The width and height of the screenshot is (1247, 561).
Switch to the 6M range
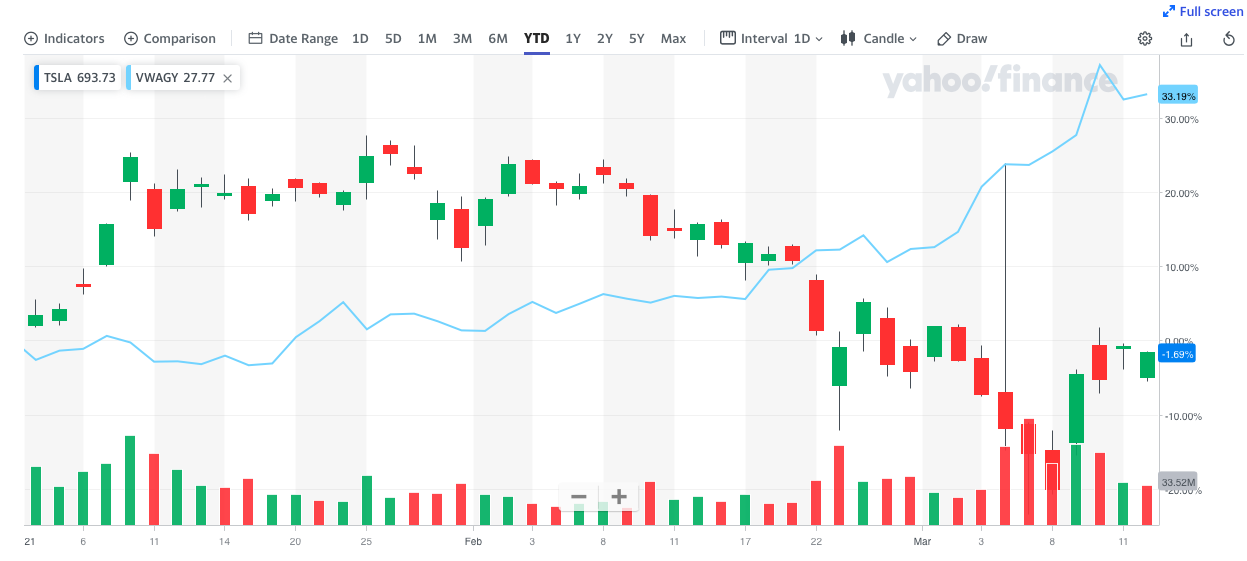click(498, 39)
